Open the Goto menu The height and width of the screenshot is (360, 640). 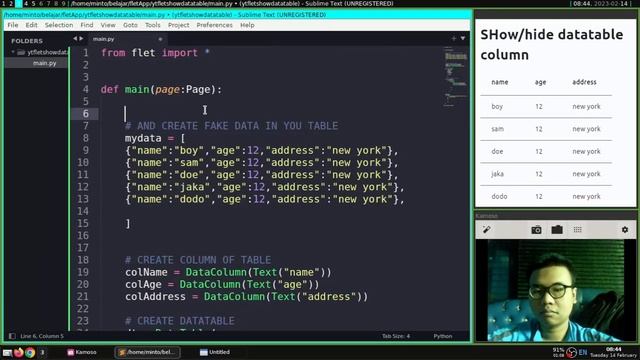coord(130,25)
